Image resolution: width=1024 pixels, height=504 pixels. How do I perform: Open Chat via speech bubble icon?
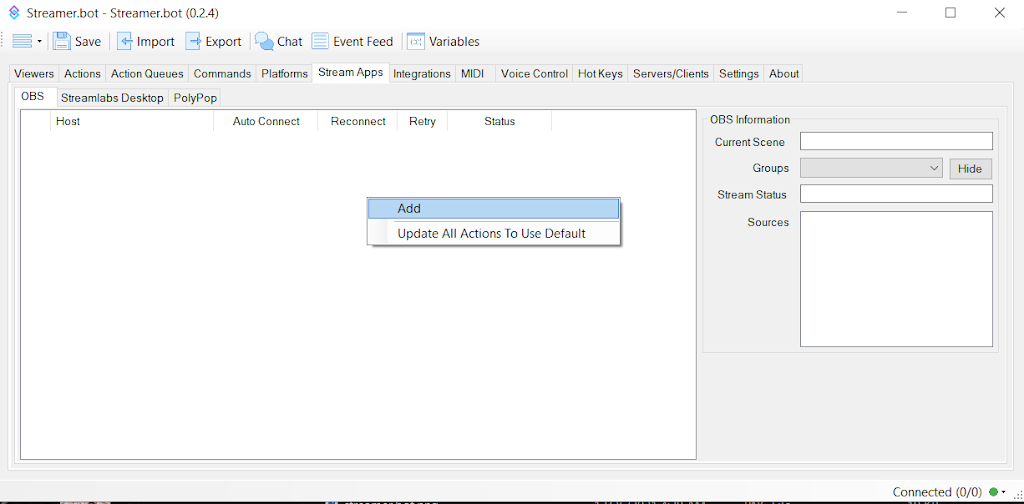(264, 41)
